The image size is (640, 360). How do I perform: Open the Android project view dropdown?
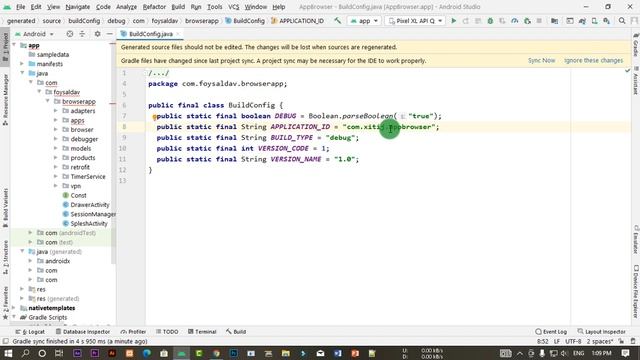tap(34, 34)
